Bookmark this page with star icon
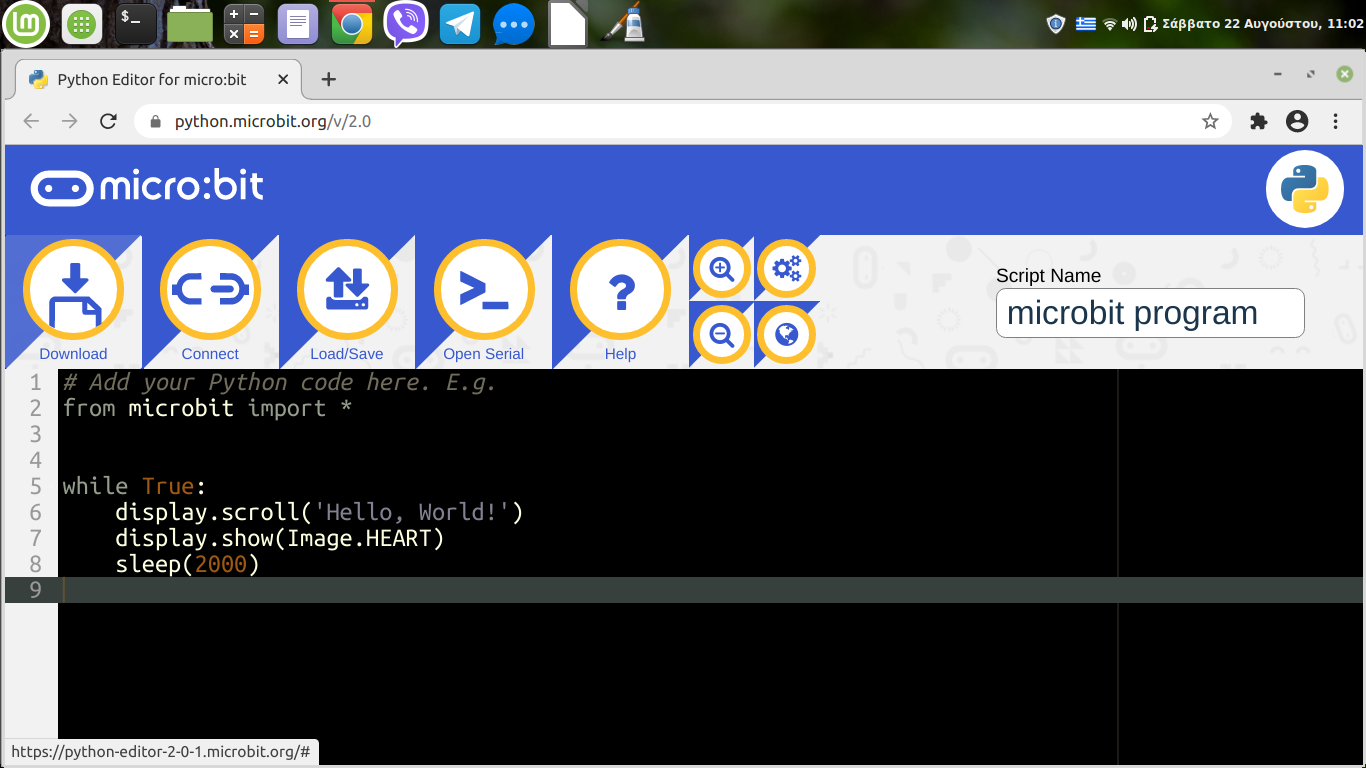Image resolution: width=1366 pixels, height=768 pixels. point(1210,121)
